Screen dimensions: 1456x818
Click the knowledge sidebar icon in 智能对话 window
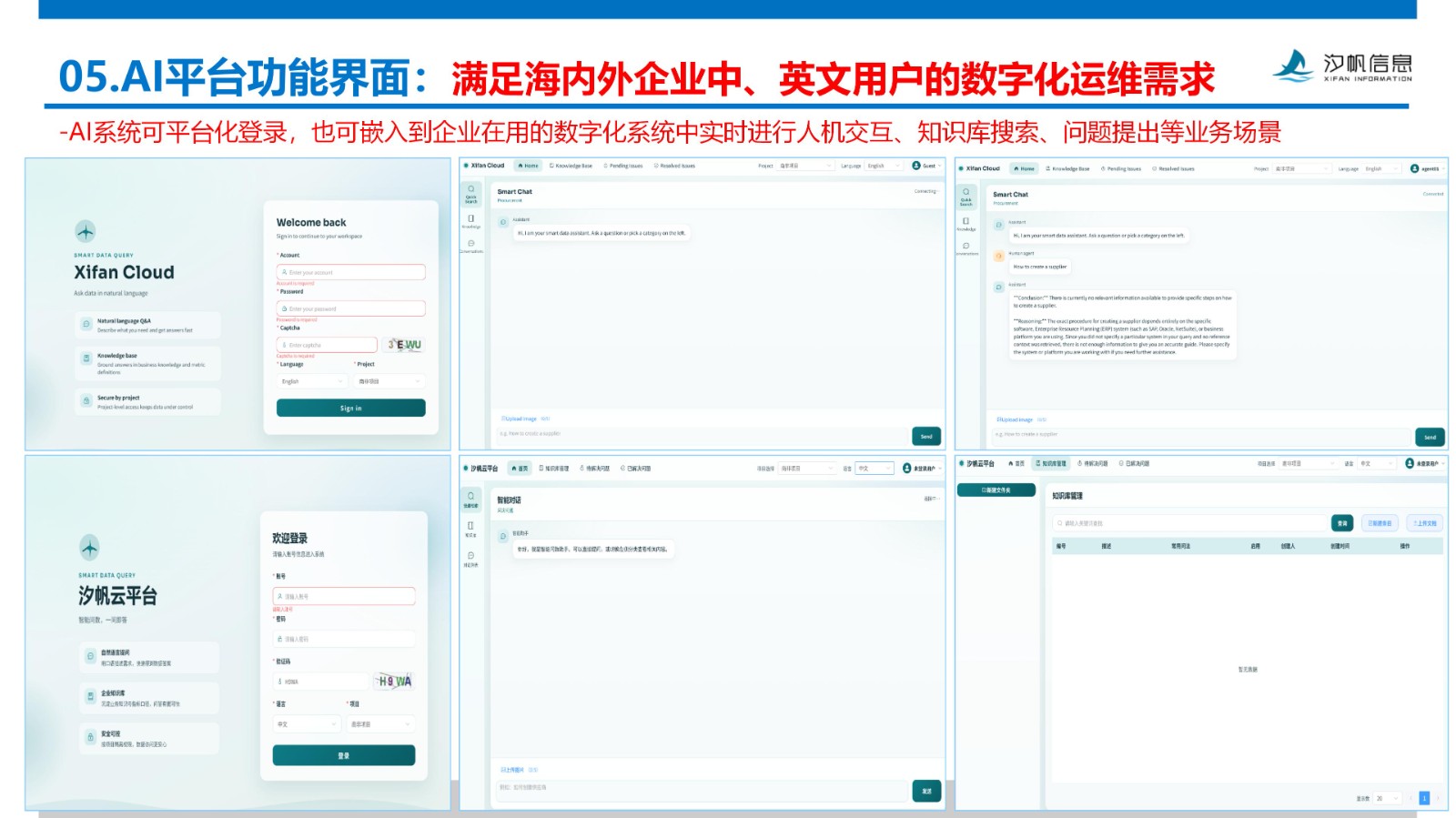pyautogui.click(x=471, y=529)
